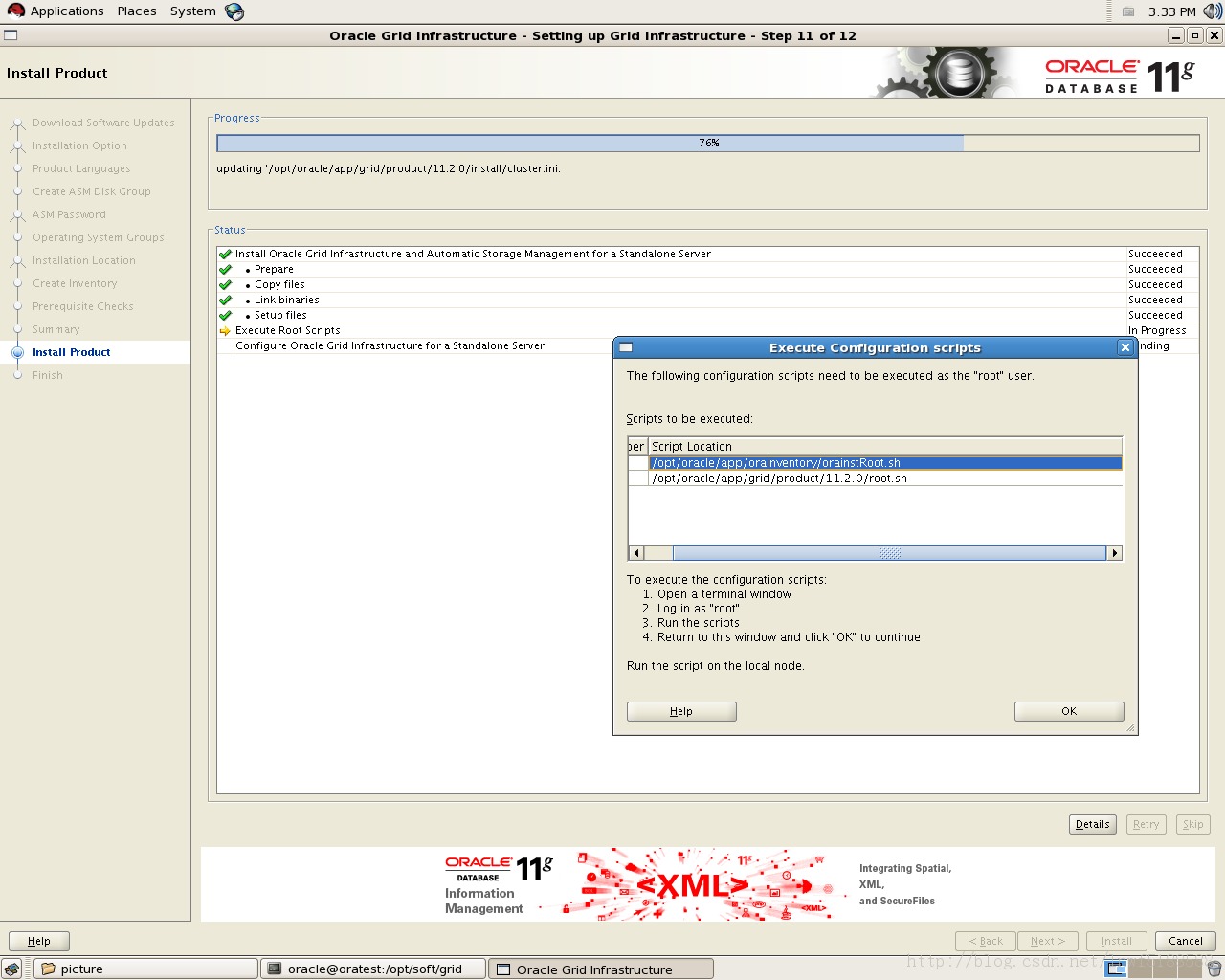Click the Script Location column header
Image resolution: width=1225 pixels, height=980 pixels.
885,447
